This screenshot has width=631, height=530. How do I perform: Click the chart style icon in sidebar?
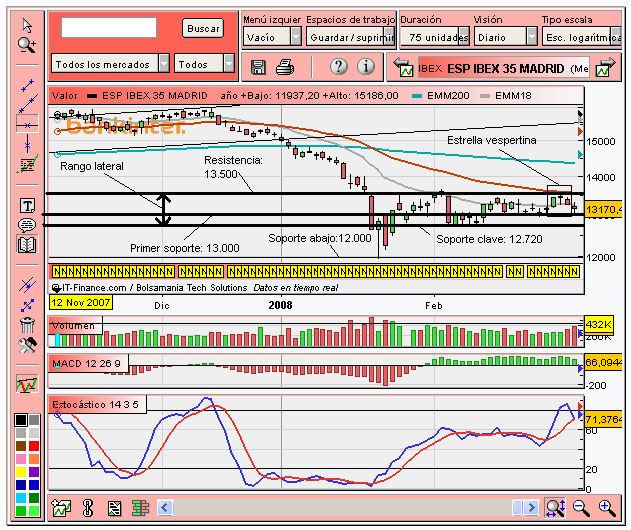[27, 384]
